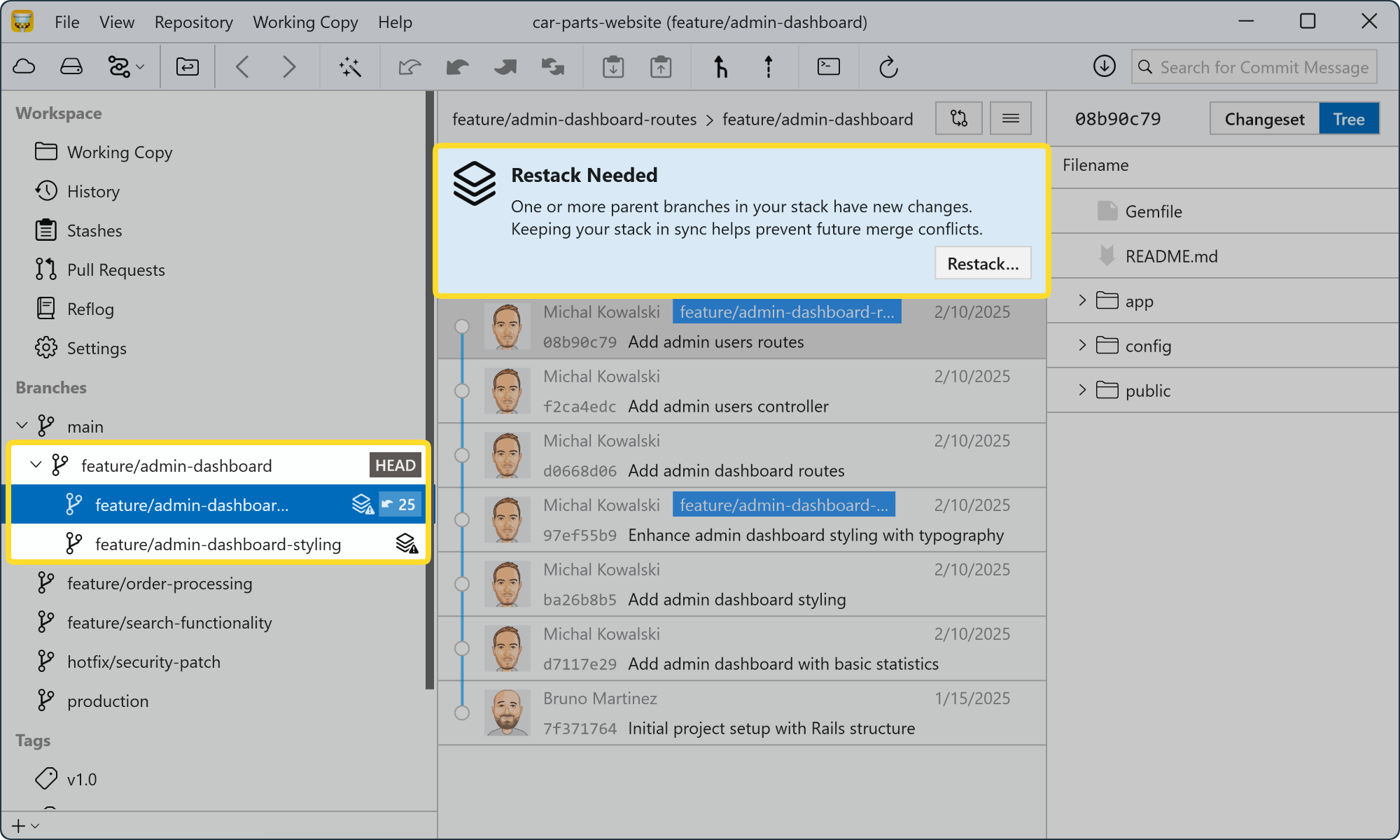Click feature/admin-dashboard-routes in the breadcrumb

pyautogui.click(x=574, y=119)
